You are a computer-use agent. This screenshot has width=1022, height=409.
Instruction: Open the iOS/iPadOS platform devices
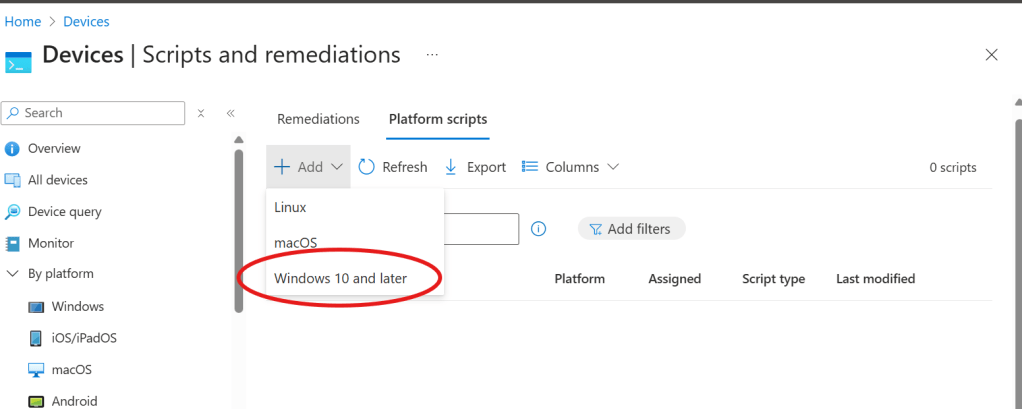84,338
